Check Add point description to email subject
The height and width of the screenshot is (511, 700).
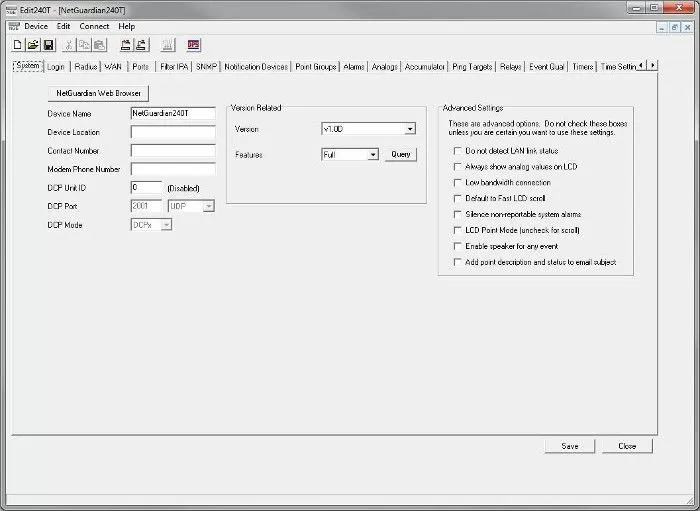point(457,262)
